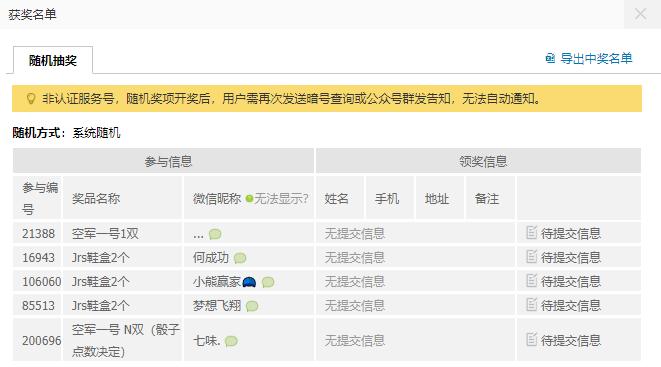
Task: Click 待提交信息 for entry 85513
Action: point(571,305)
